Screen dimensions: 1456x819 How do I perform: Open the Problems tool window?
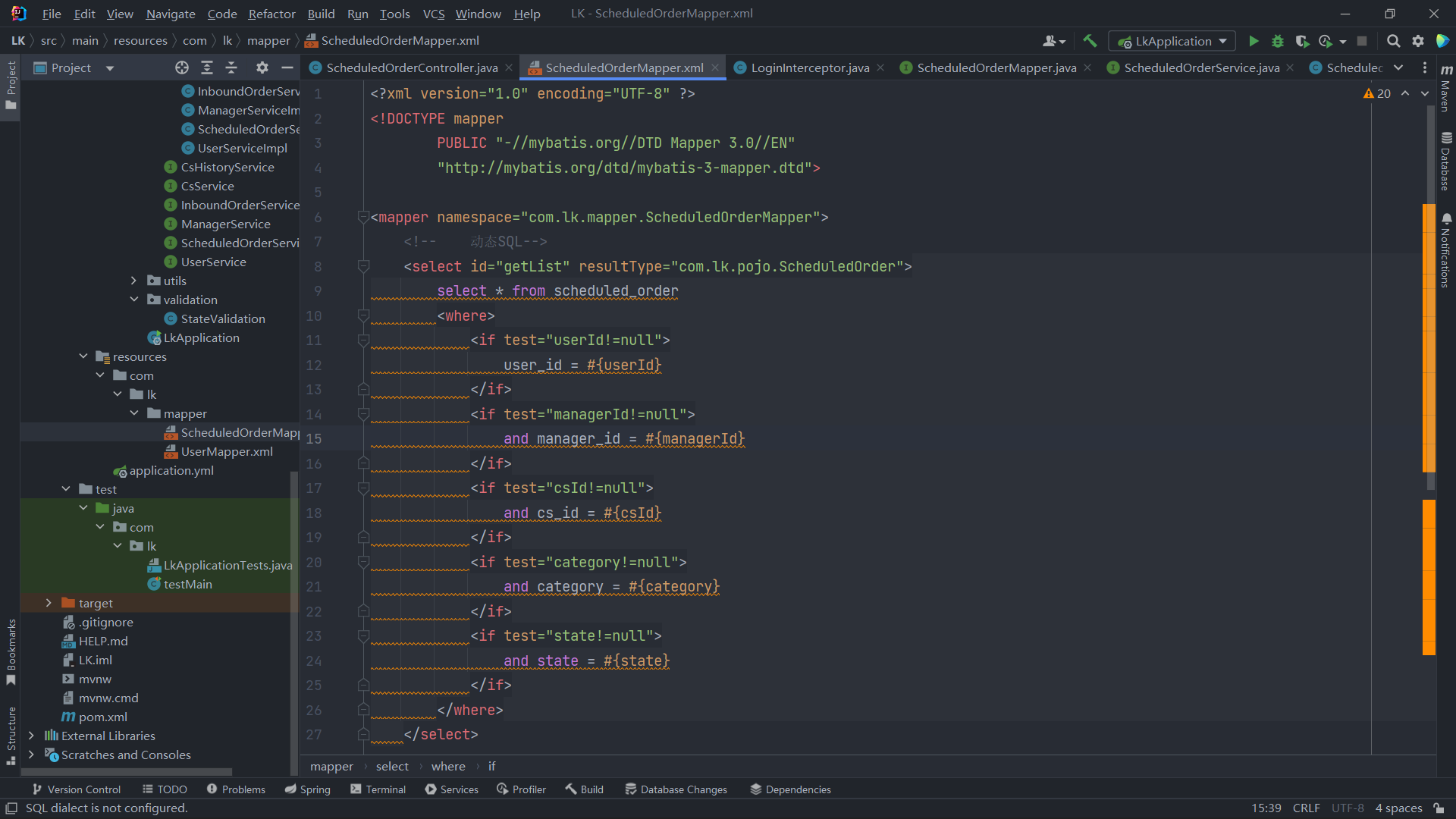[236, 789]
